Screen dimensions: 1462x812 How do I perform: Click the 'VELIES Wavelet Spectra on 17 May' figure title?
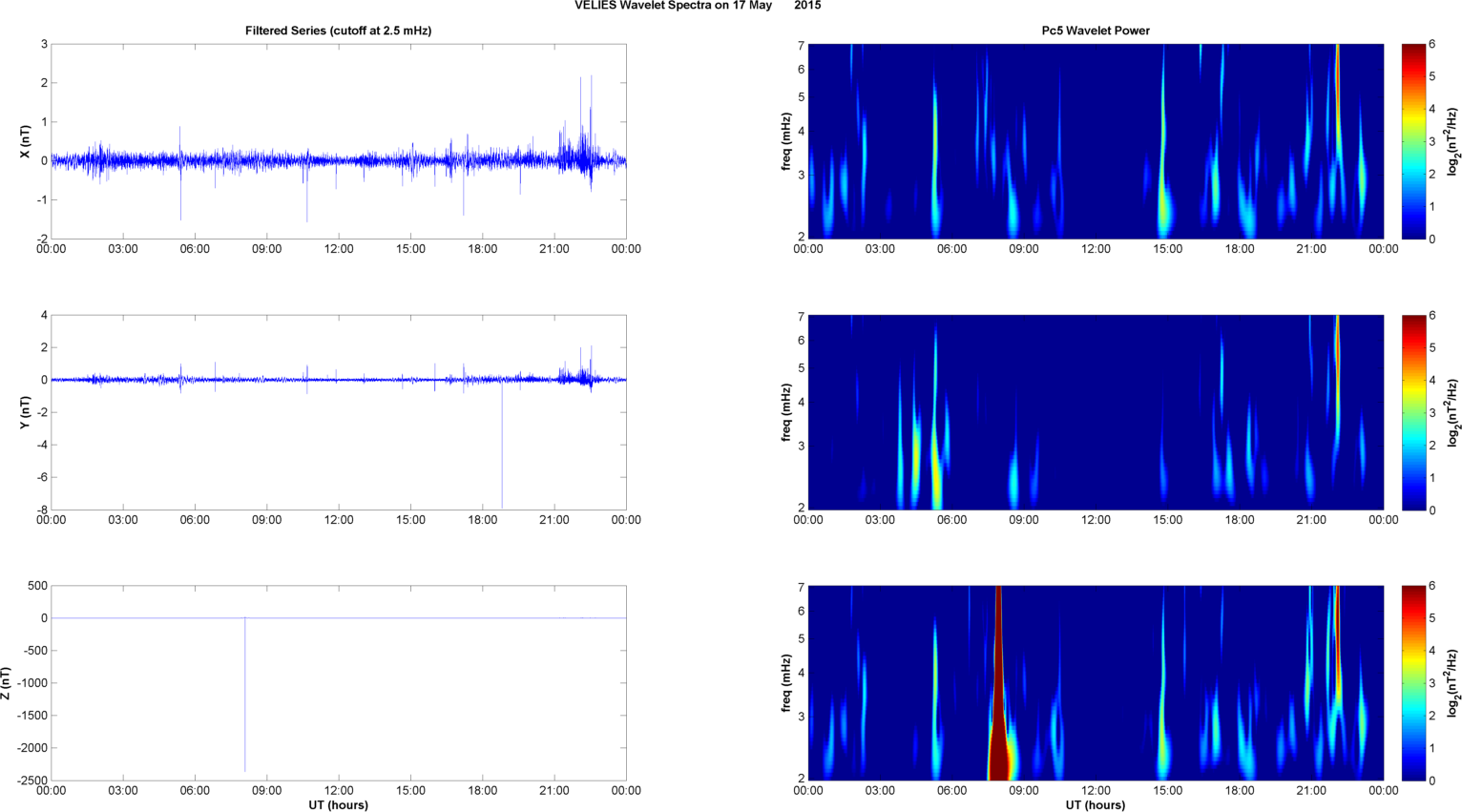(x=673, y=6)
